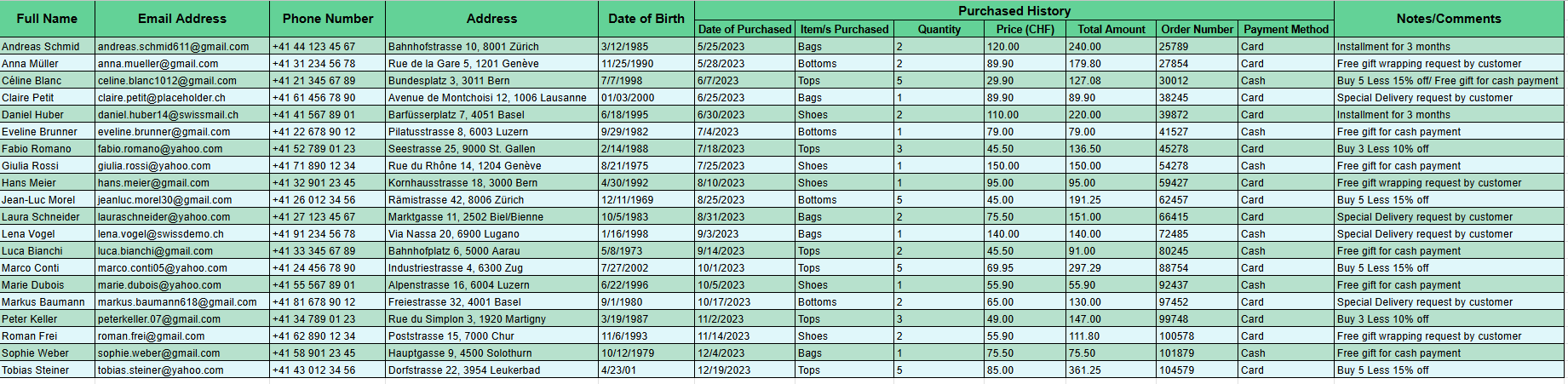This screenshot has width=1568, height=384.
Task: Click price cell 140.00 for Lena Vogel
Action: [1025, 233]
